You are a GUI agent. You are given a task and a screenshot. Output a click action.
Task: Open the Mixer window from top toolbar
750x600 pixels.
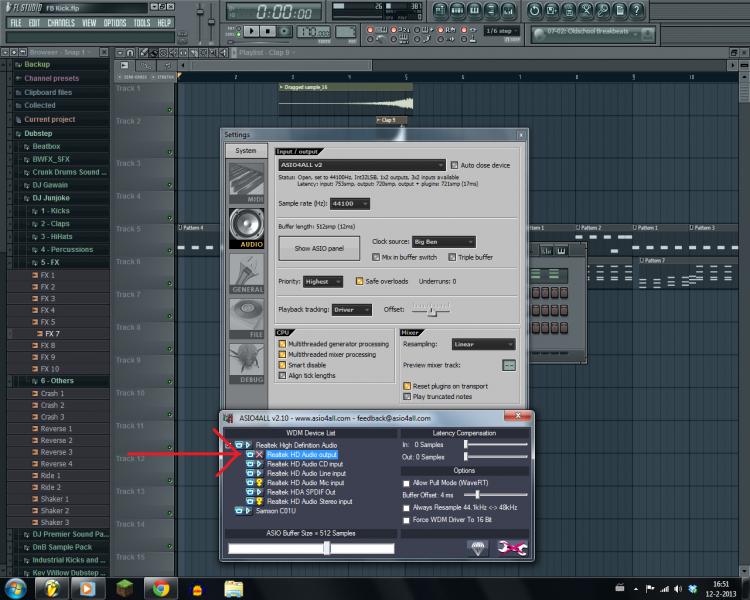508,10
